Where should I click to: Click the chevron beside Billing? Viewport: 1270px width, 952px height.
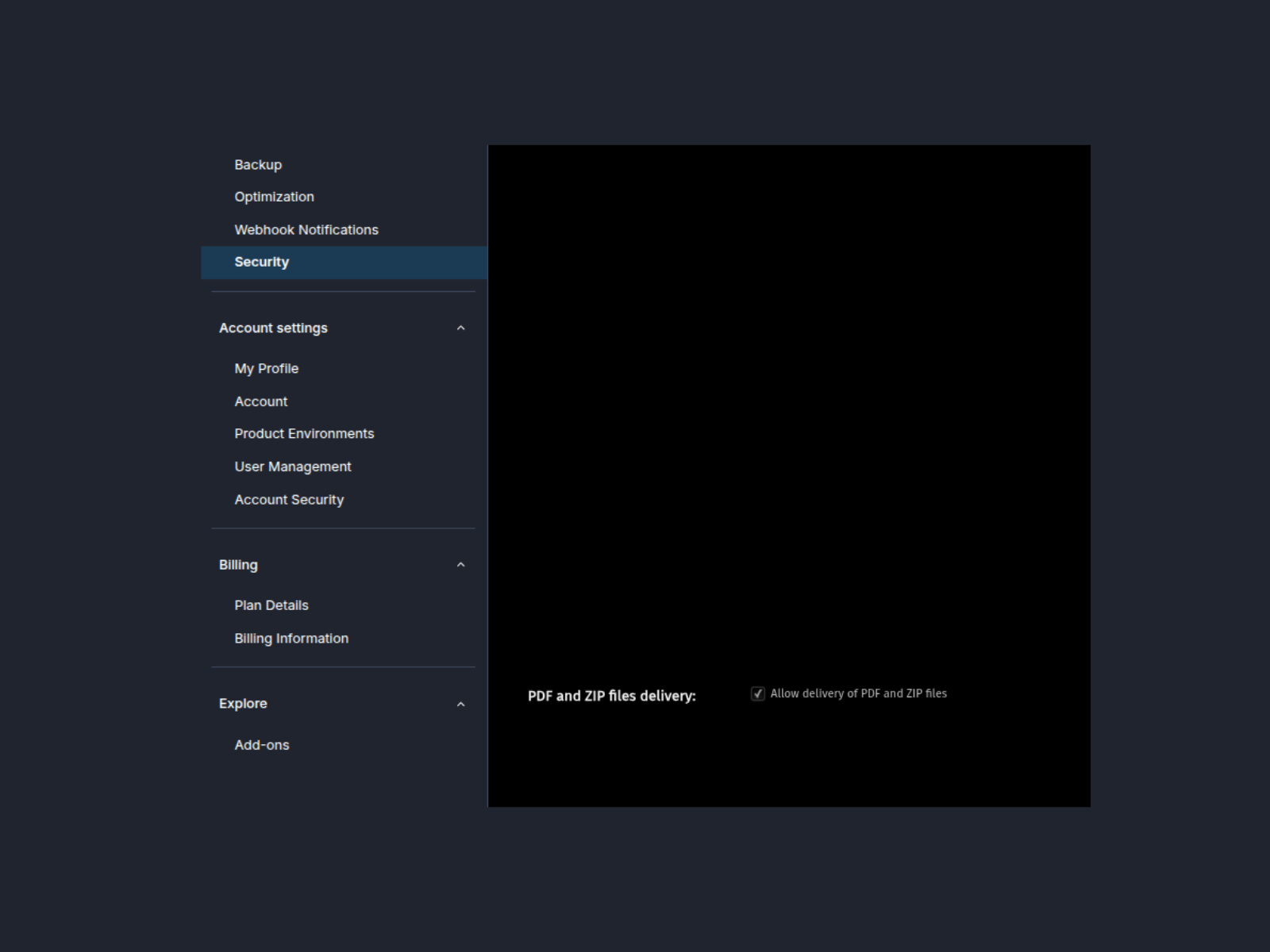(x=460, y=565)
